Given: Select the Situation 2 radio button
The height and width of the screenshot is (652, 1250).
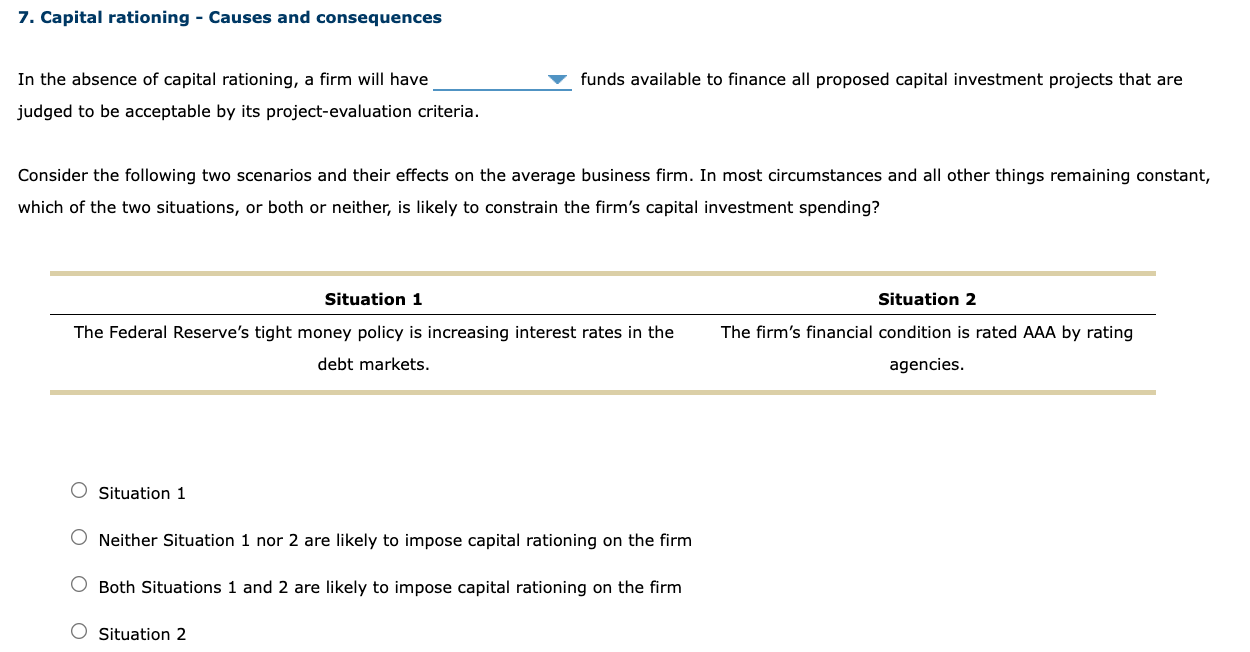Looking at the screenshot, I should coord(78,630).
